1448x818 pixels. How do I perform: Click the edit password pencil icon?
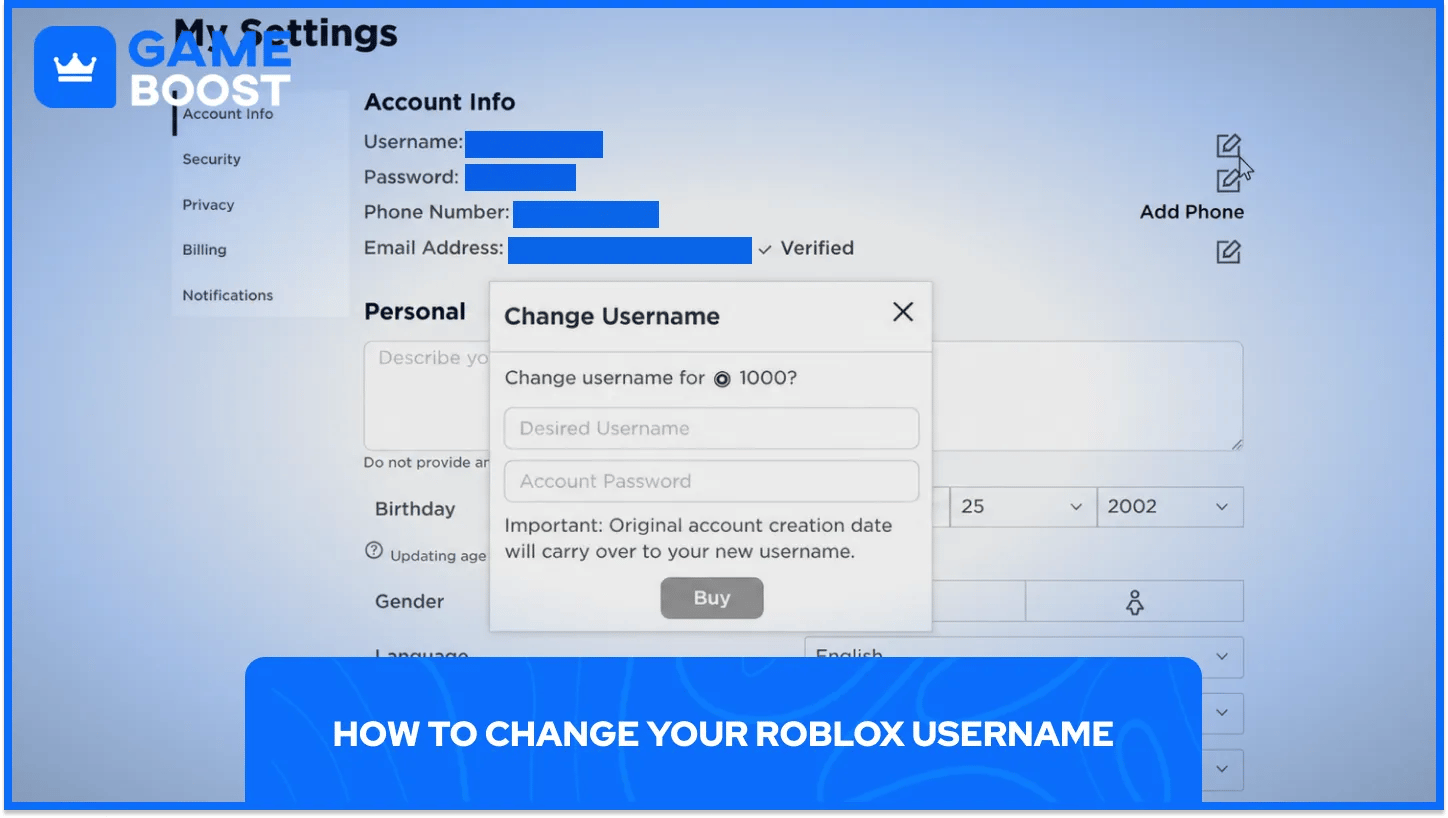1229,180
